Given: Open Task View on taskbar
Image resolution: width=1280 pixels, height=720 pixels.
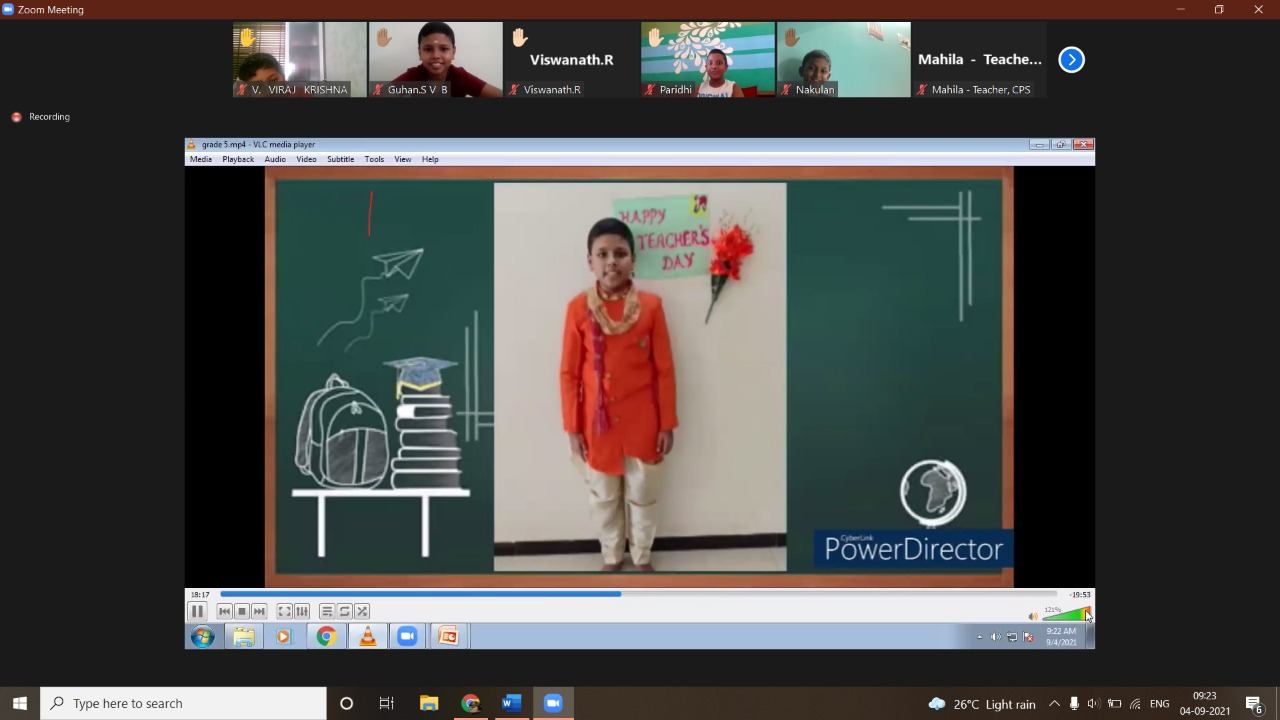Looking at the screenshot, I should (386, 703).
